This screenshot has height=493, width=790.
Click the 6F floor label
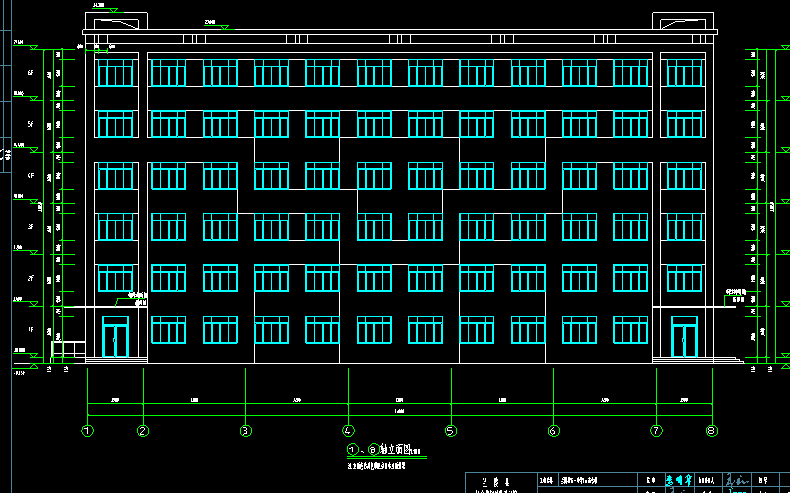pyautogui.click(x=31, y=73)
